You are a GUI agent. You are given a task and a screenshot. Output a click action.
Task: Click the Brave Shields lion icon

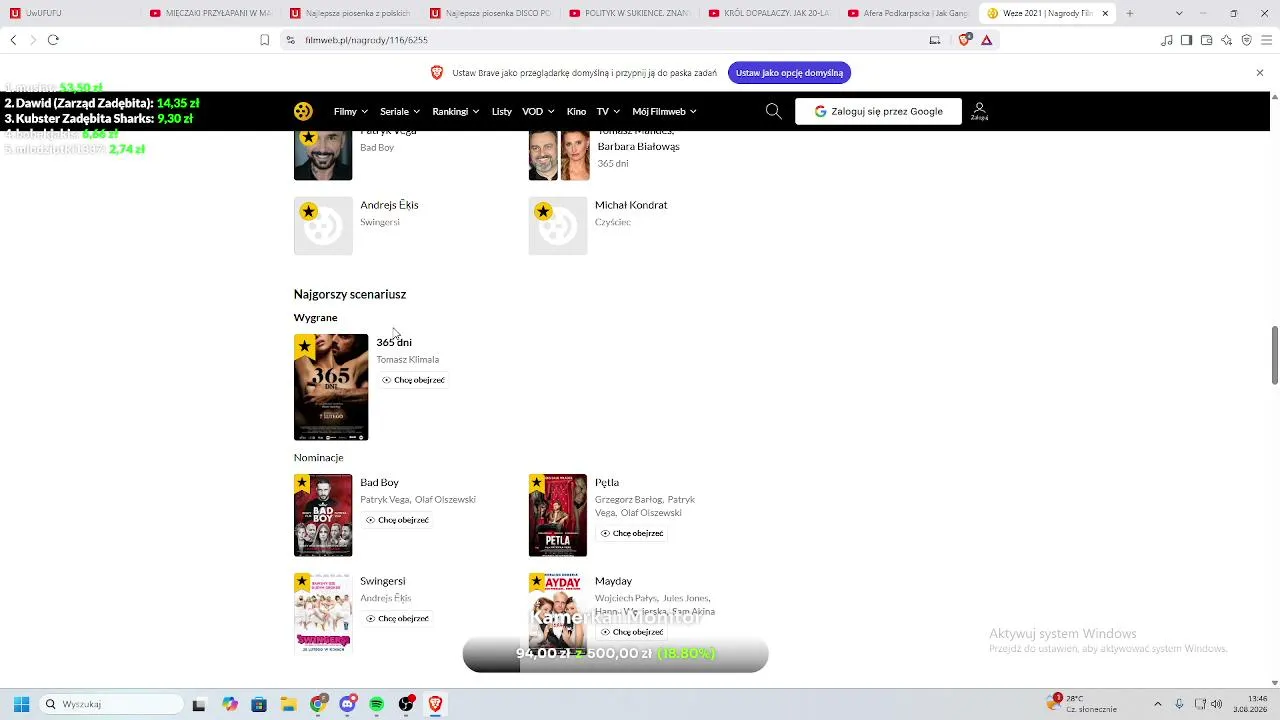pos(964,40)
